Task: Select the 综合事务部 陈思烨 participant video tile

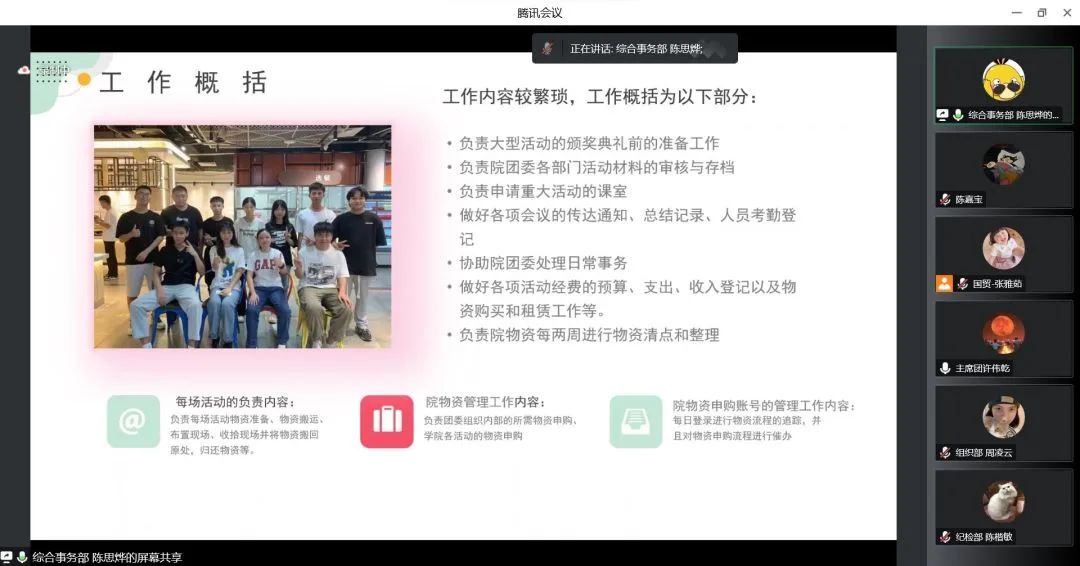Action: pyautogui.click(x=1003, y=86)
